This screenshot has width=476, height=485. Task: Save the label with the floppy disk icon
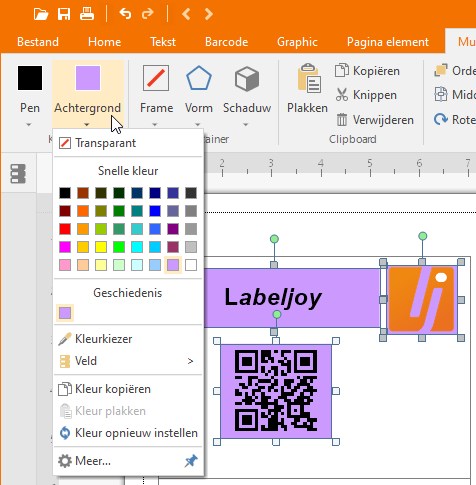tap(64, 14)
